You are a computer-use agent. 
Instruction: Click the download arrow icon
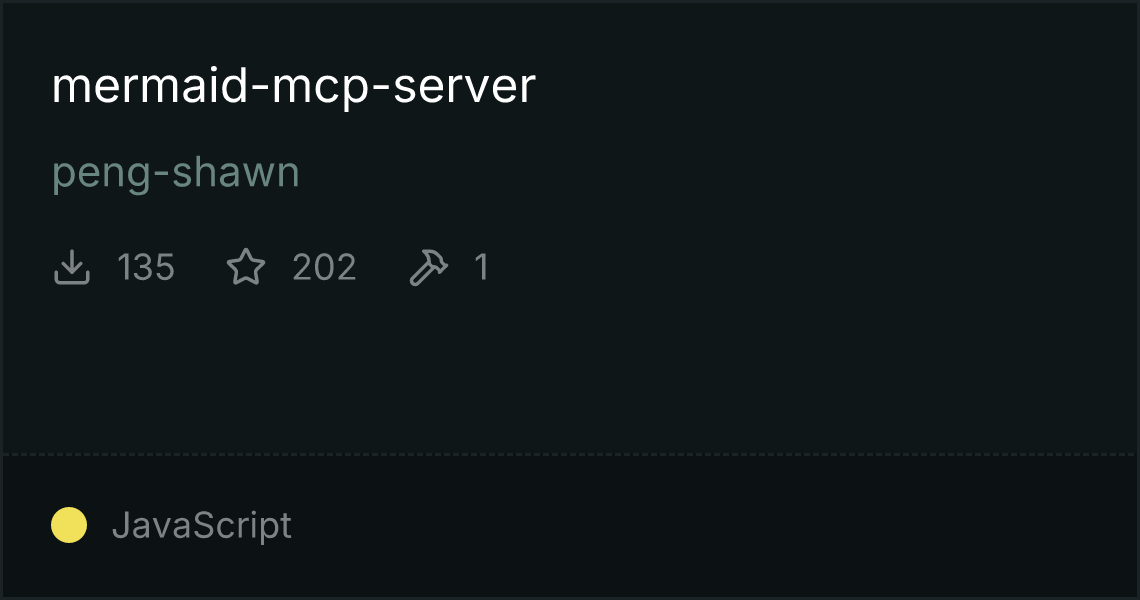tap(71, 267)
